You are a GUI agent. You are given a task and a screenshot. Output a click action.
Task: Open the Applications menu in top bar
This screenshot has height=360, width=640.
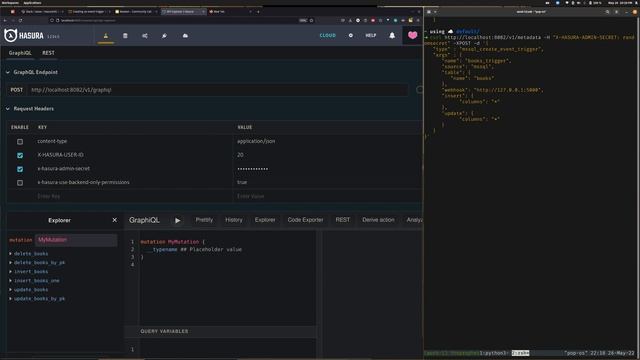tap(32, 2)
